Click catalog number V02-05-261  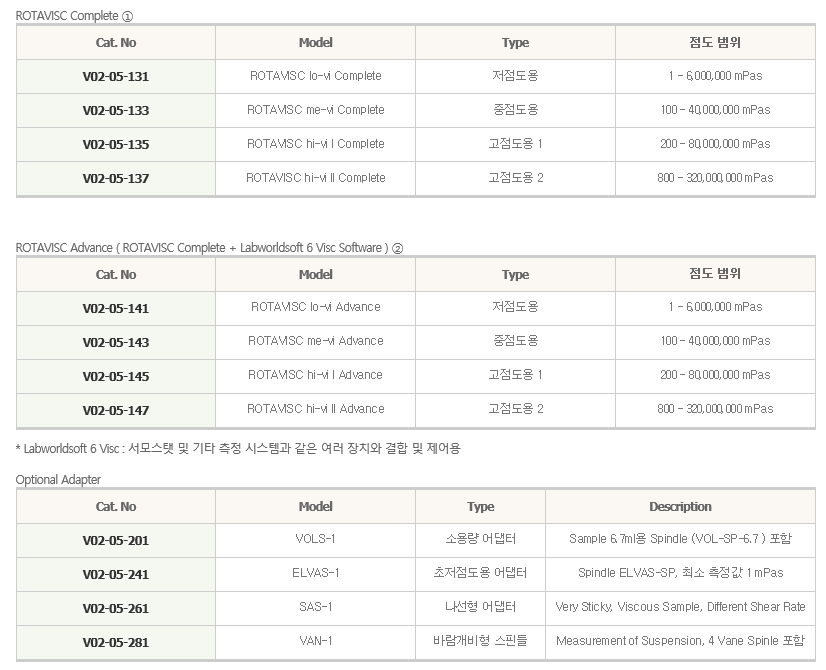click(115, 608)
